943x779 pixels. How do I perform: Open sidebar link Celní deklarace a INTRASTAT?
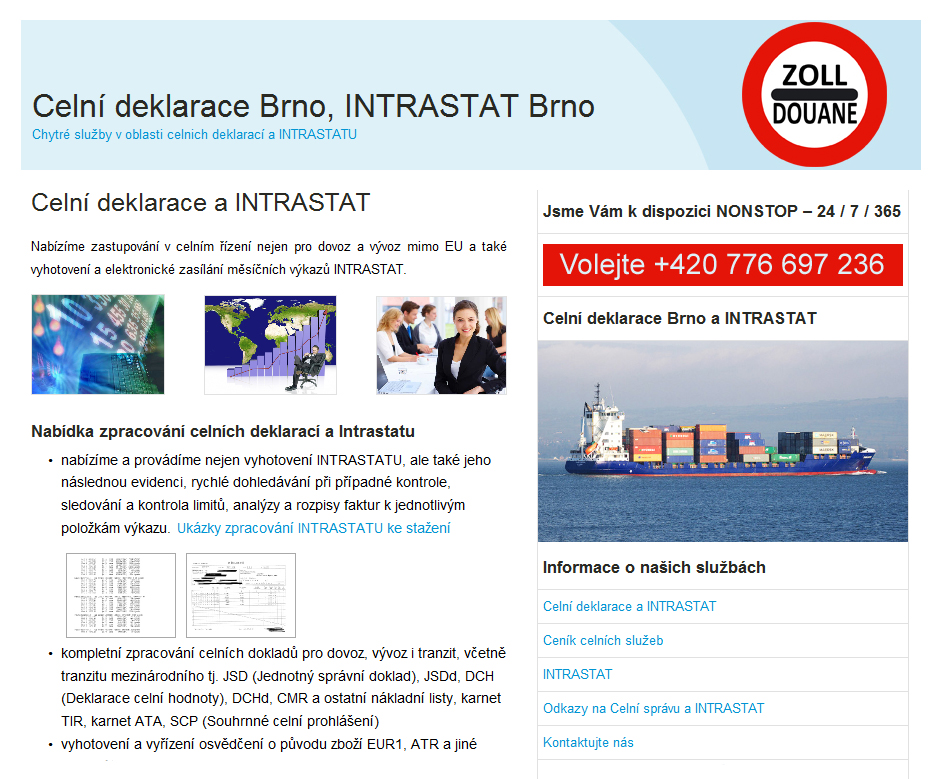point(629,606)
